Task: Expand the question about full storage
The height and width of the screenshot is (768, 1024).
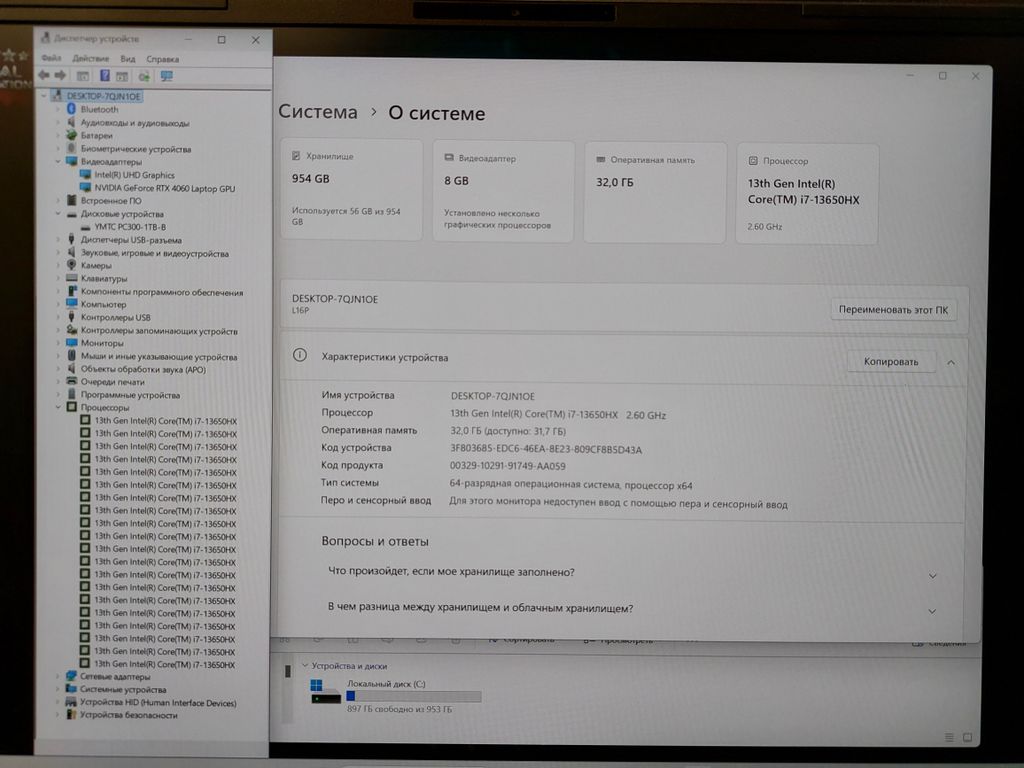Action: (x=932, y=575)
